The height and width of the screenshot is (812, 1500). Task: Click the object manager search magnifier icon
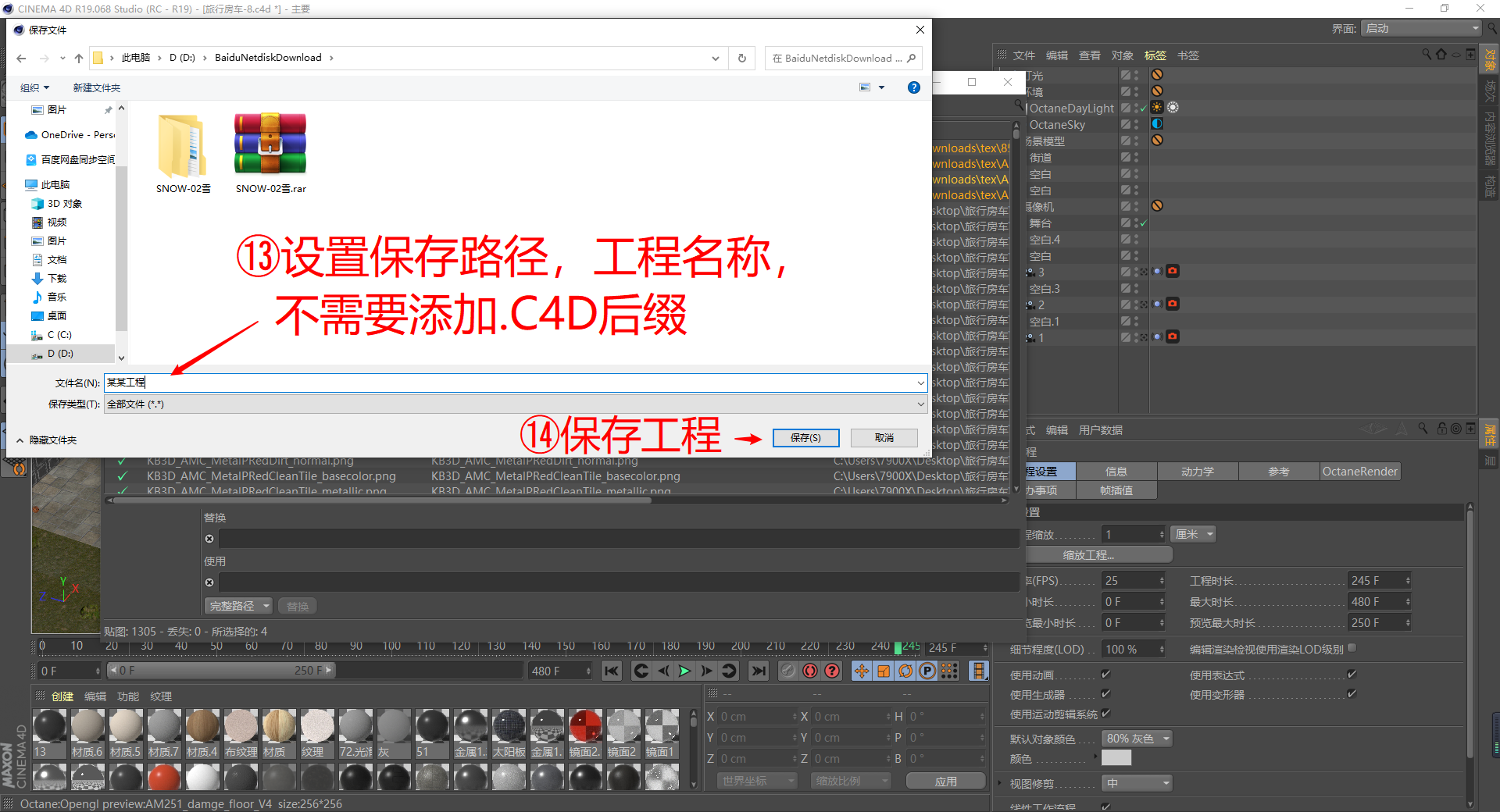tap(1427, 55)
